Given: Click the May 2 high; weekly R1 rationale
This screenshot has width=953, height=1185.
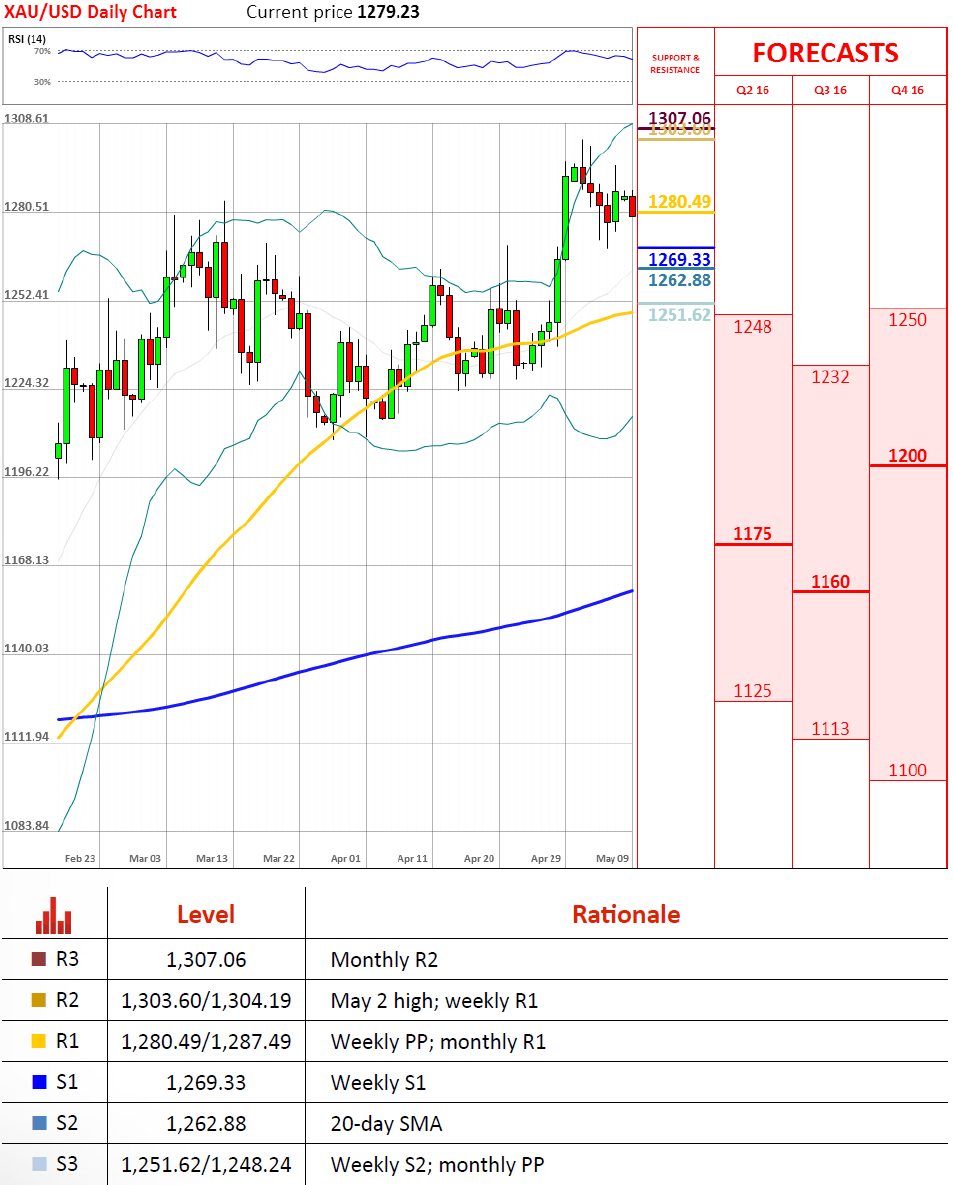Looking at the screenshot, I should (x=434, y=1001).
